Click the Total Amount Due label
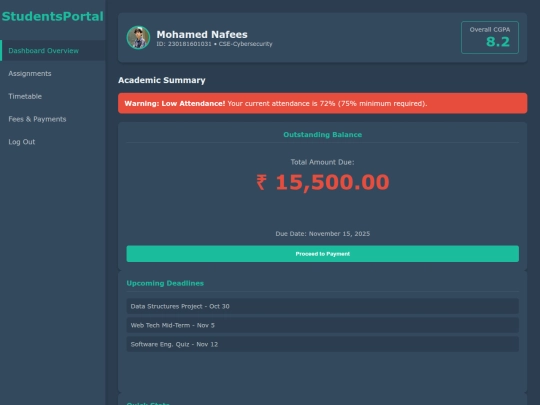 pos(322,162)
